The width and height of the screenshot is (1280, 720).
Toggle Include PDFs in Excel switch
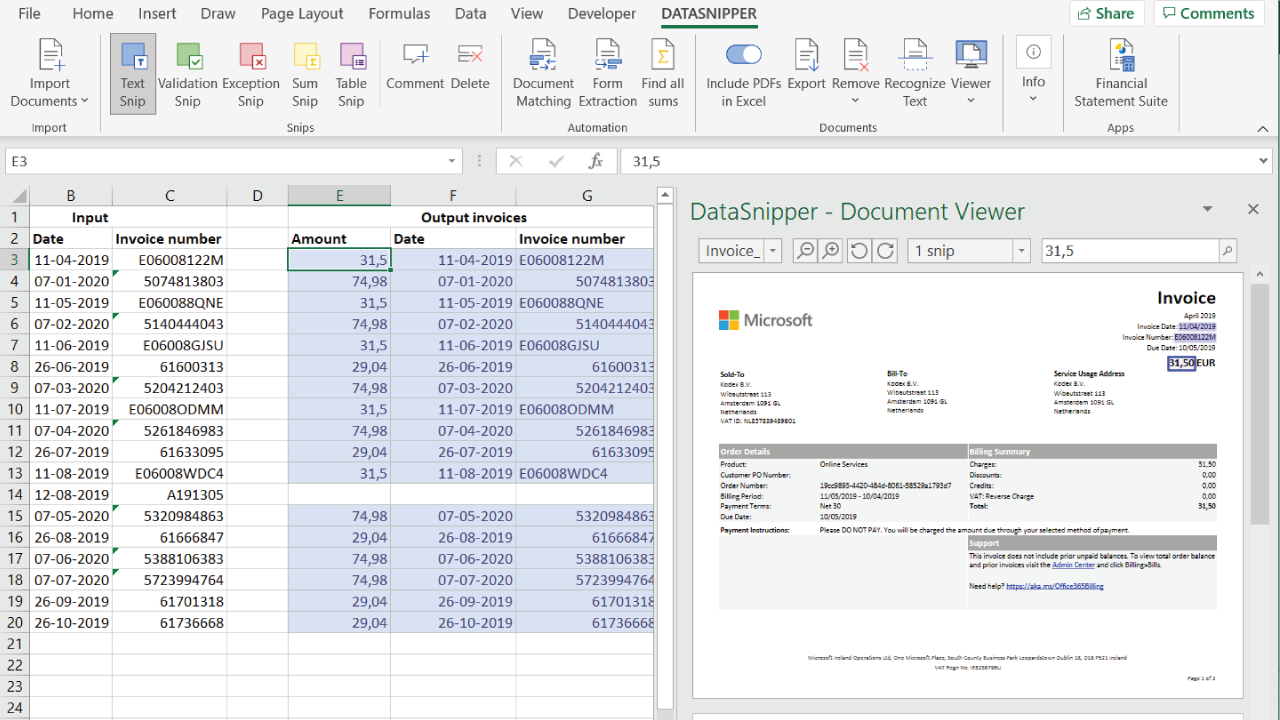743,55
